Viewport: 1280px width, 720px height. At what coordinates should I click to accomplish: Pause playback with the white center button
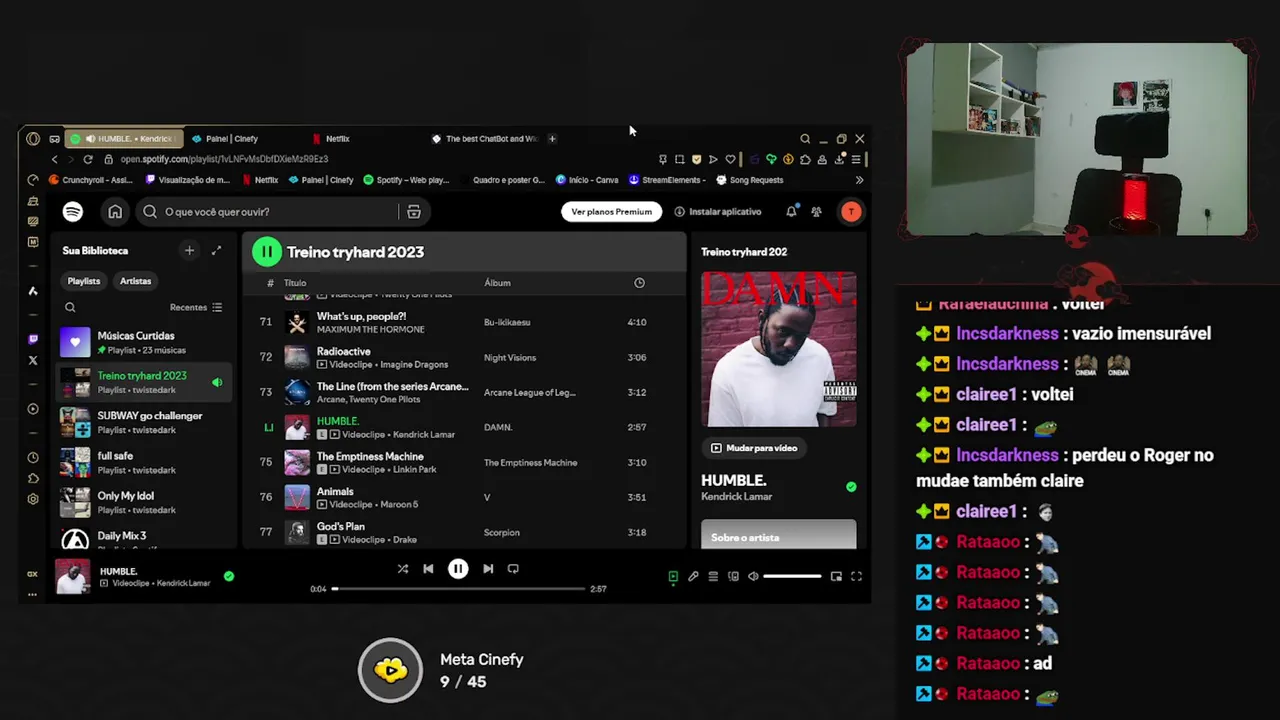(x=458, y=569)
